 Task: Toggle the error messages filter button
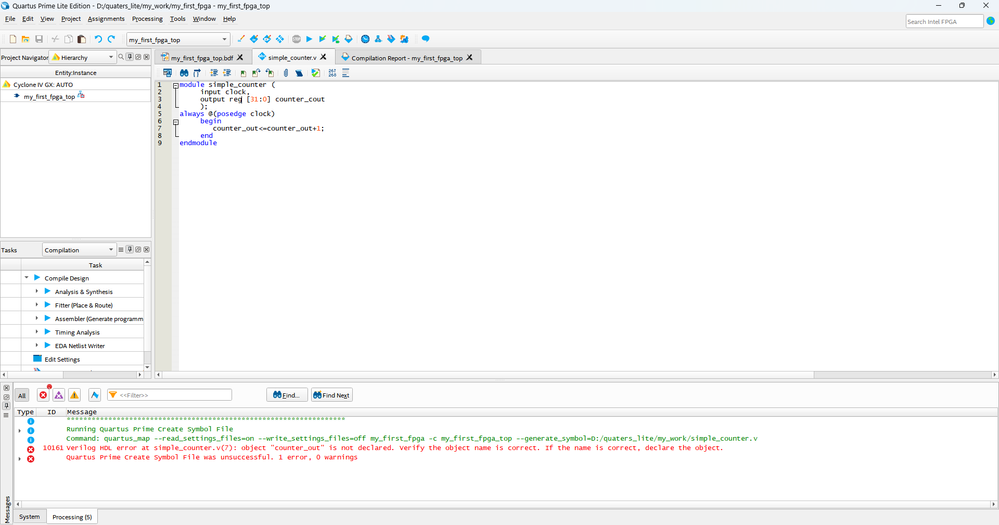(43, 395)
